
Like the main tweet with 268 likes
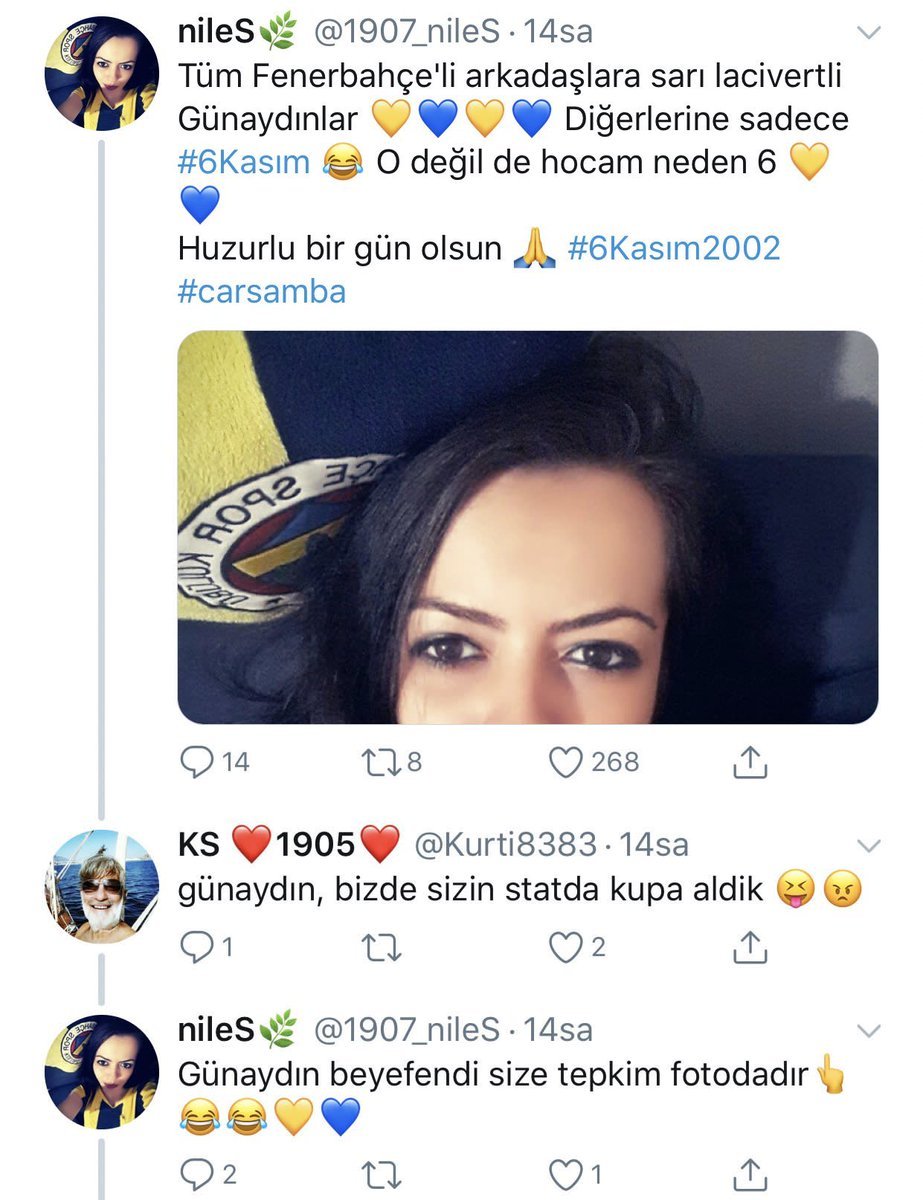pyautogui.click(x=566, y=763)
